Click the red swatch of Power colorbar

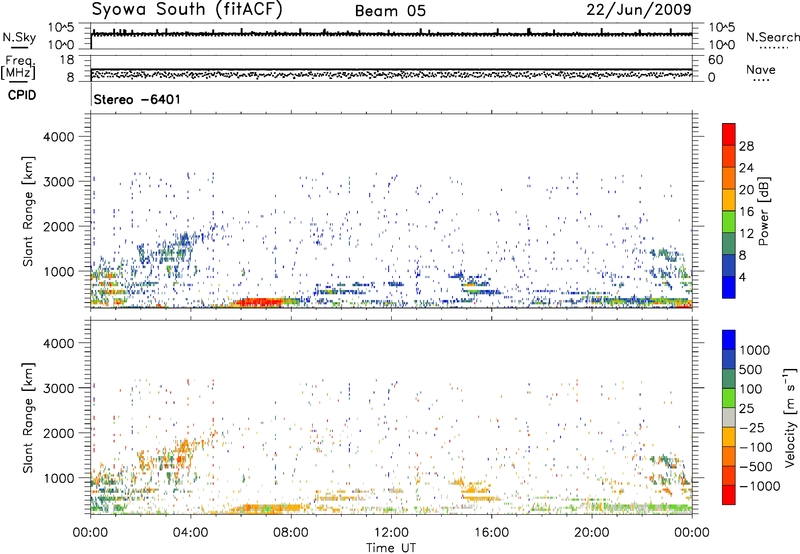coord(729,135)
